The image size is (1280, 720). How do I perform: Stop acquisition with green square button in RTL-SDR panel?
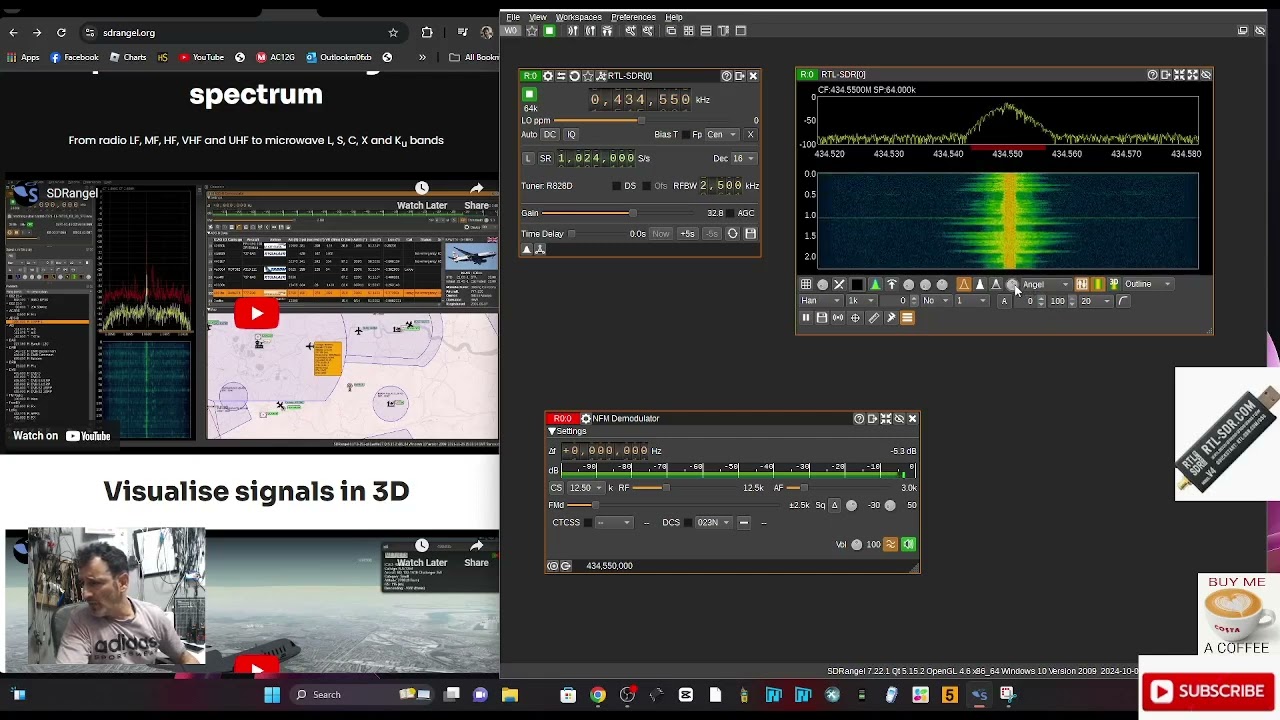pyautogui.click(x=530, y=95)
